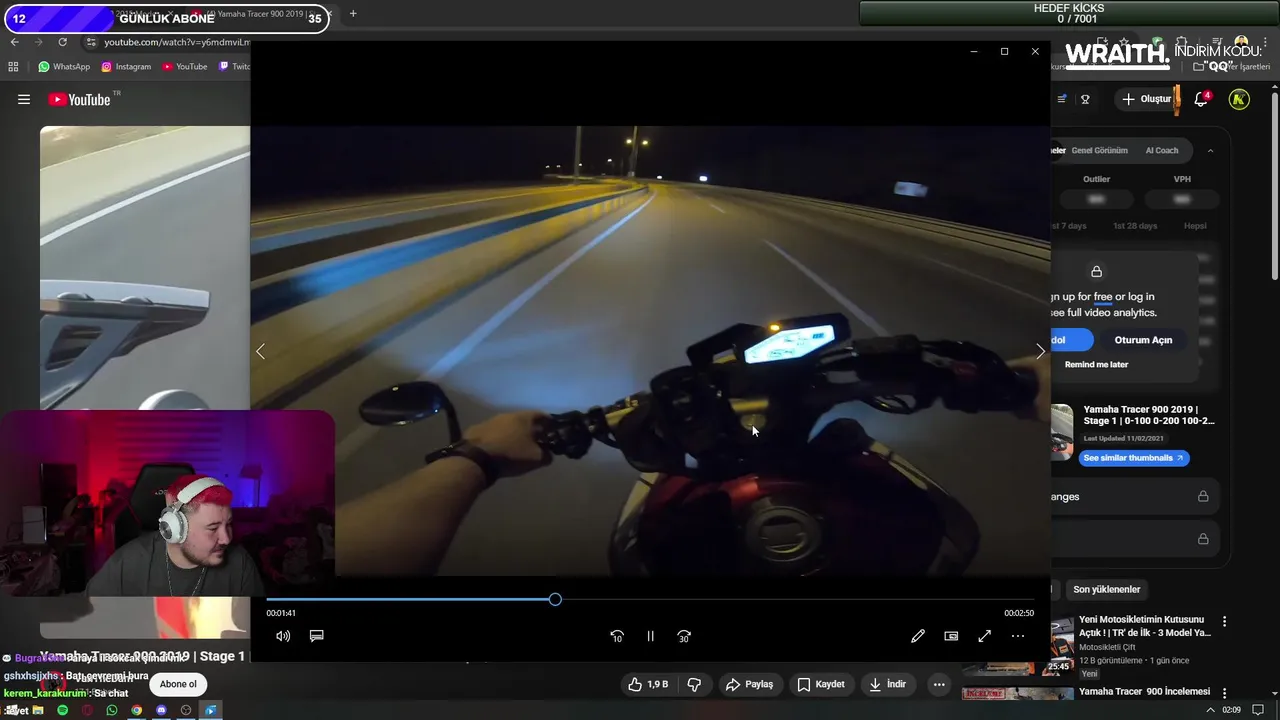1280x720 pixels.
Task: Click the Paylaş share button
Action: tap(750, 684)
